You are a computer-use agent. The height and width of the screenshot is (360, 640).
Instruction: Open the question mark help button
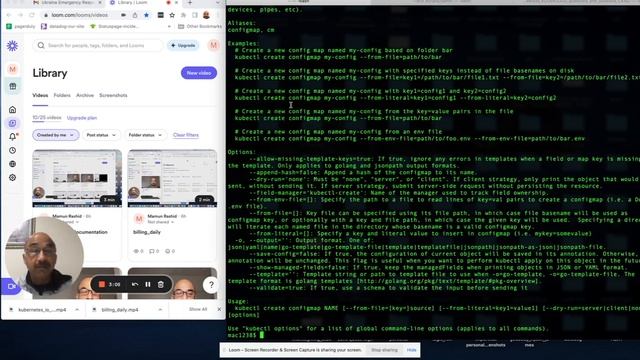pos(211,285)
